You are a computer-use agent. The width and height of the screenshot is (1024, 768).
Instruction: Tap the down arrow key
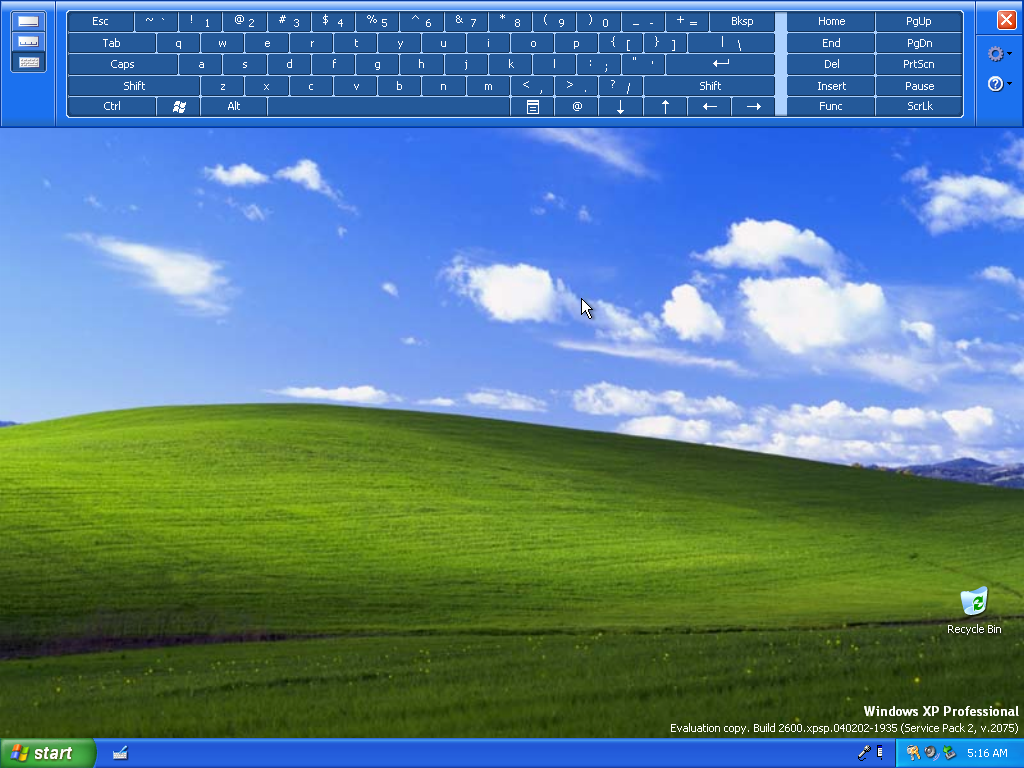[620, 106]
